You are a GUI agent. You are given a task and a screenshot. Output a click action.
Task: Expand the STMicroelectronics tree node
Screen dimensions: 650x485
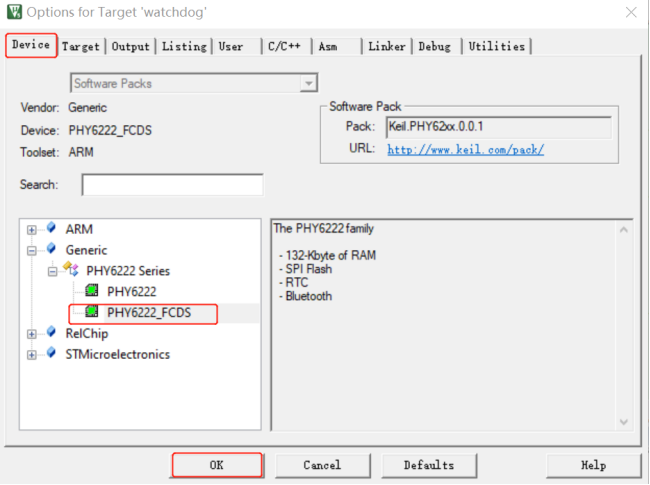tap(32, 355)
